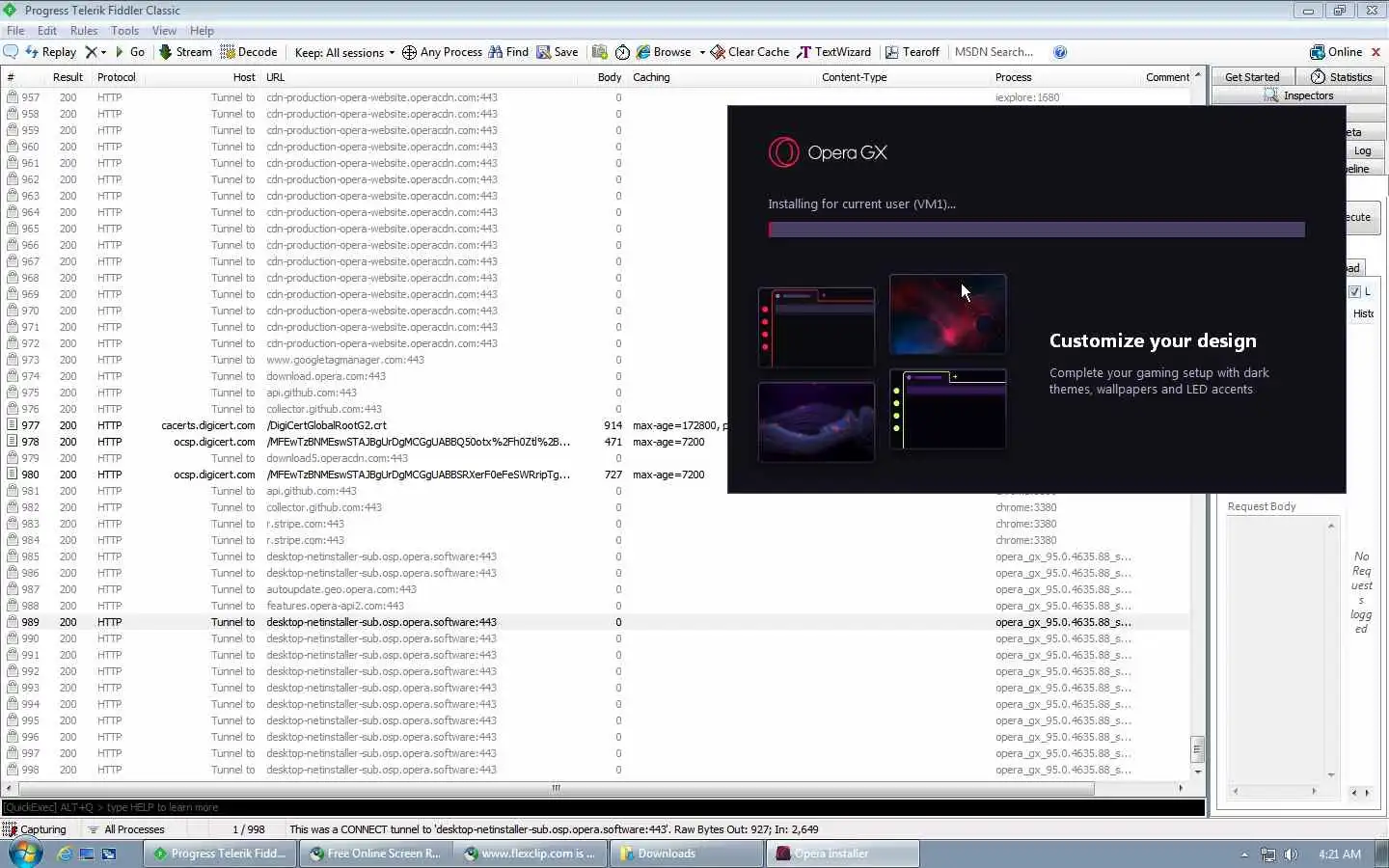
Task: Sort sessions by the Body column header
Action: [x=610, y=77]
